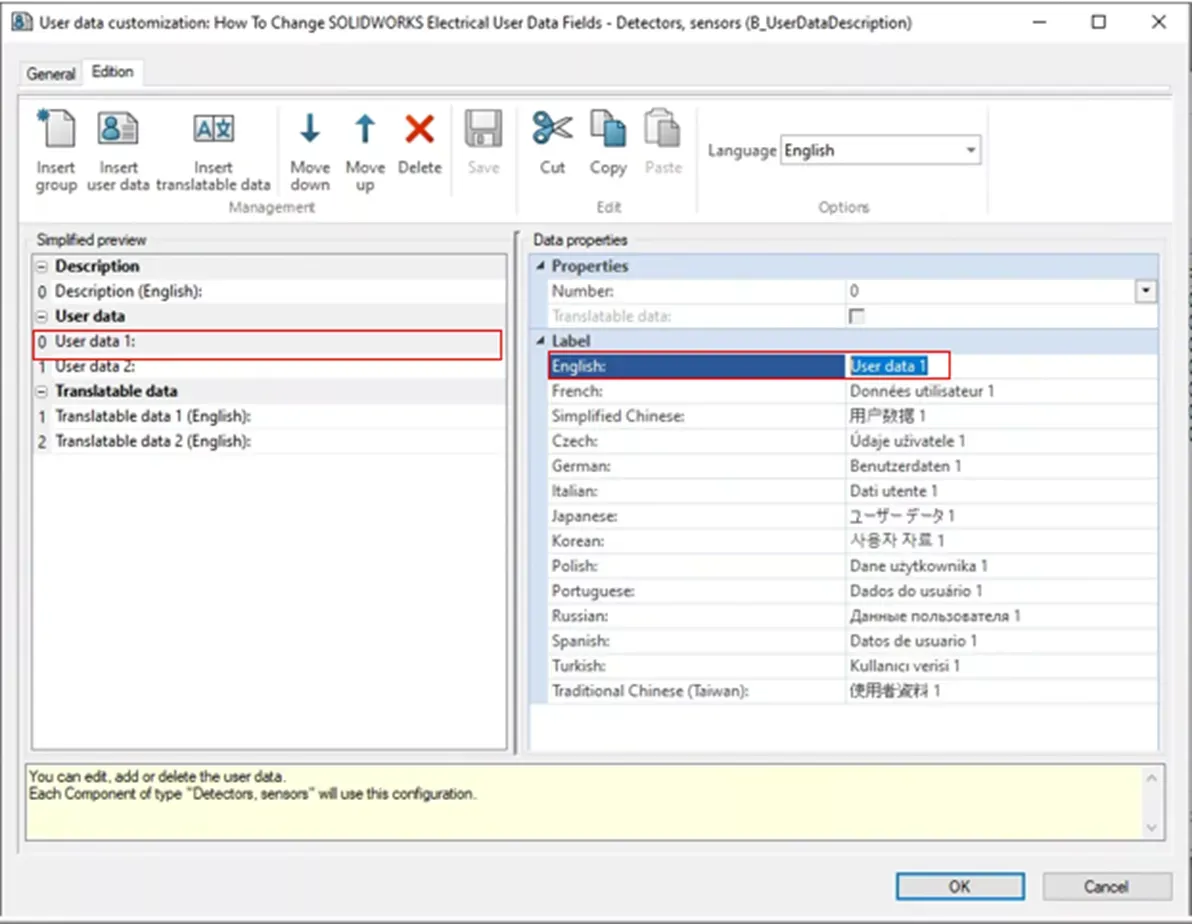Viewport: 1192px width, 924px height.
Task: Click the Cut scissors icon
Action: tap(552, 129)
